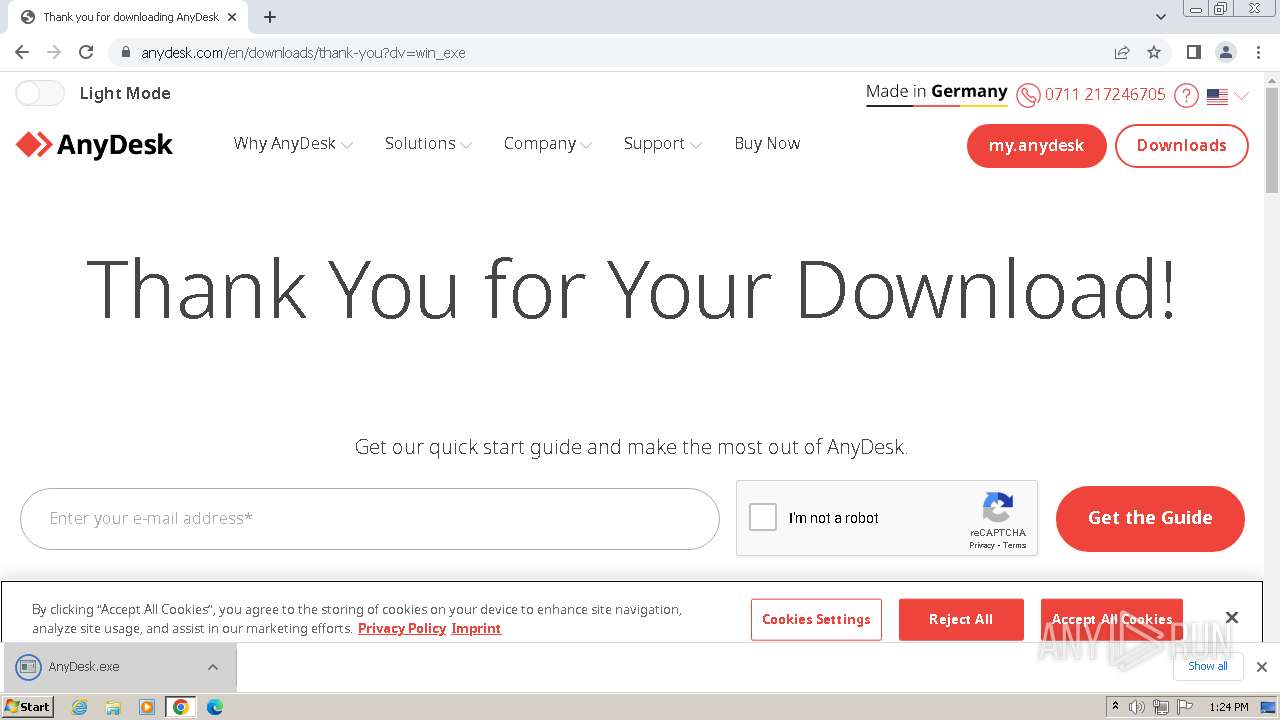Viewport: 1280px width, 720px height.
Task: View site information lock icon
Action: tap(126, 52)
